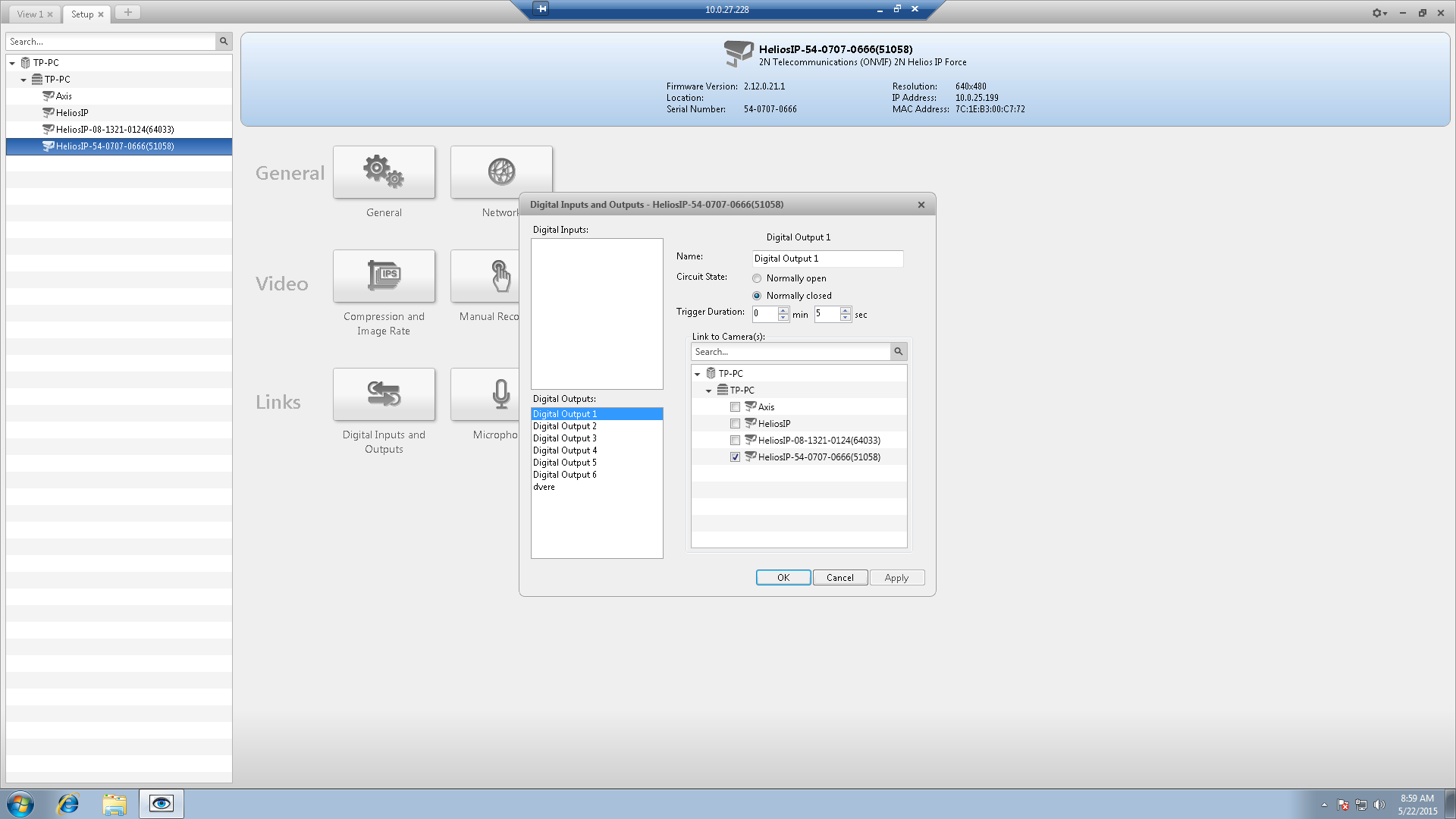The width and height of the screenshot is (1456, 819).
Task: Click the Cancel button
Action: 839,578
